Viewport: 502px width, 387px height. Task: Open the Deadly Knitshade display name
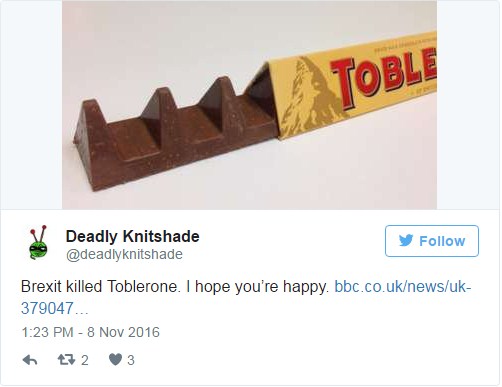click(x=132, y=236)
